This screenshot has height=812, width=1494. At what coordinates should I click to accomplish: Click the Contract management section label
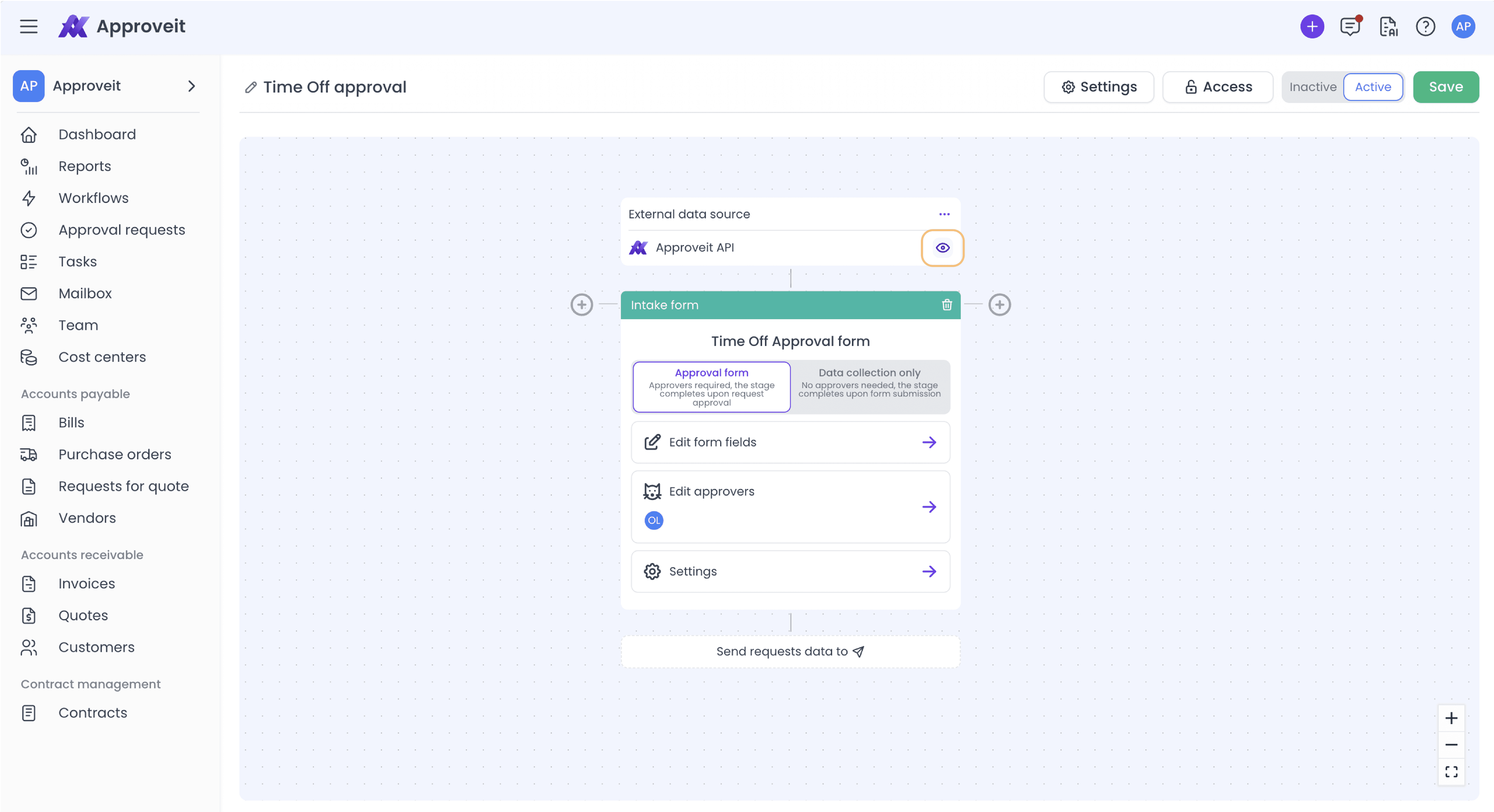pos(91,684)
